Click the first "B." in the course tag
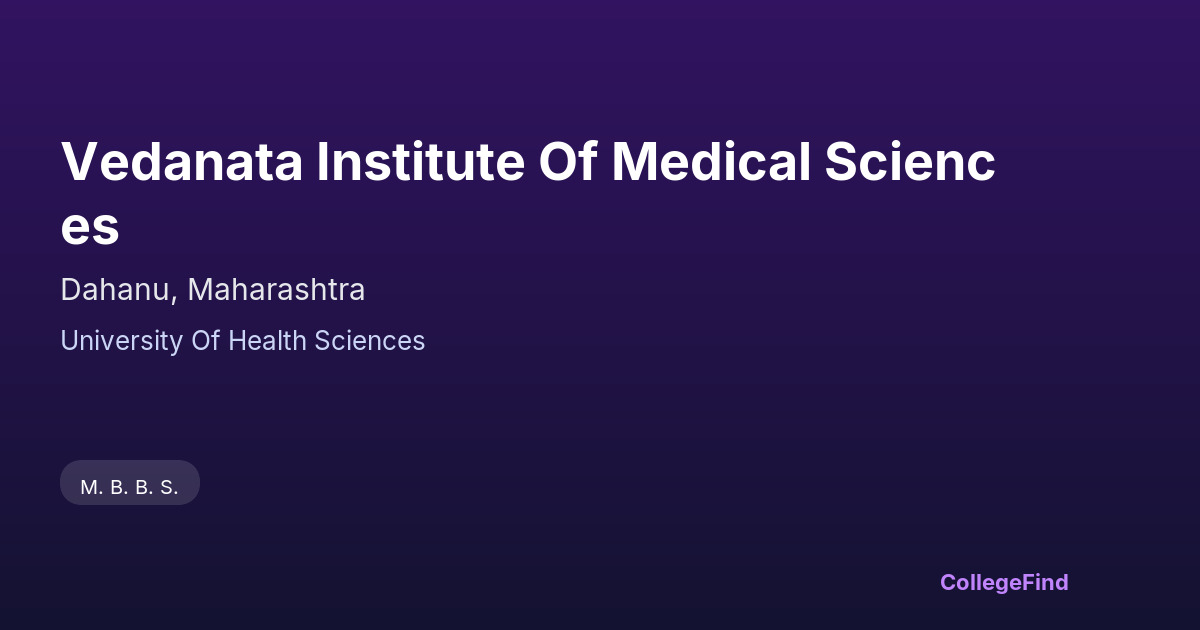The height and width of the screenshot is (630, 1200). pyautogui.click(x=117, y=488)
